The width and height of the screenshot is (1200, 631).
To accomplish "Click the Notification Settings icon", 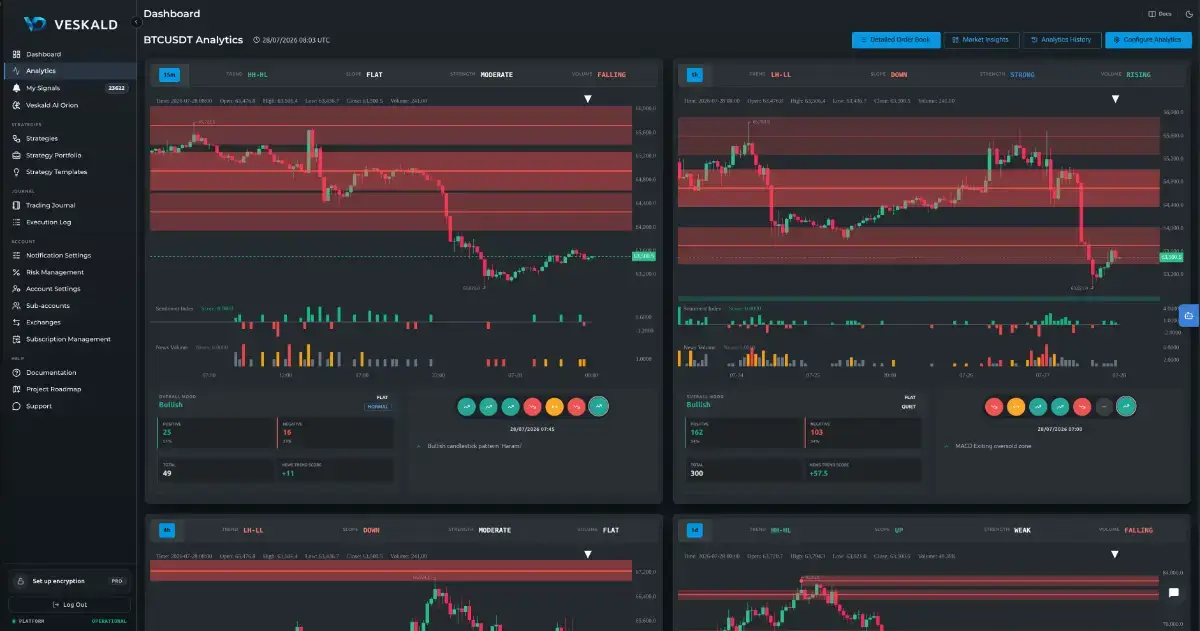I will (16, 255).
